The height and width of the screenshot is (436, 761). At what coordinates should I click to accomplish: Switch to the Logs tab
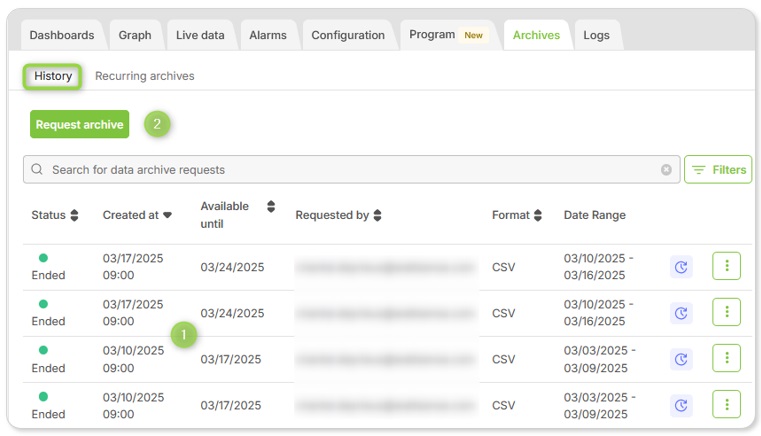(596, 35)
